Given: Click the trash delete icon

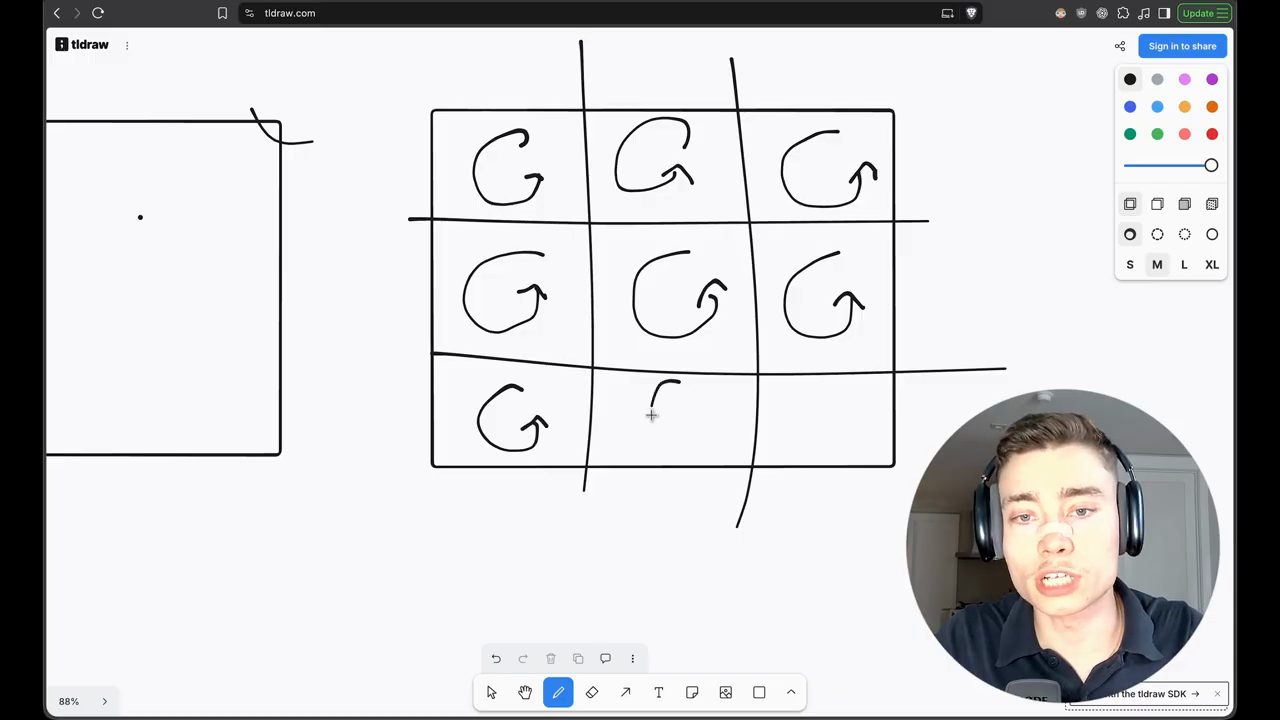Looking at the screenshot, I should (x=551, y=659).
